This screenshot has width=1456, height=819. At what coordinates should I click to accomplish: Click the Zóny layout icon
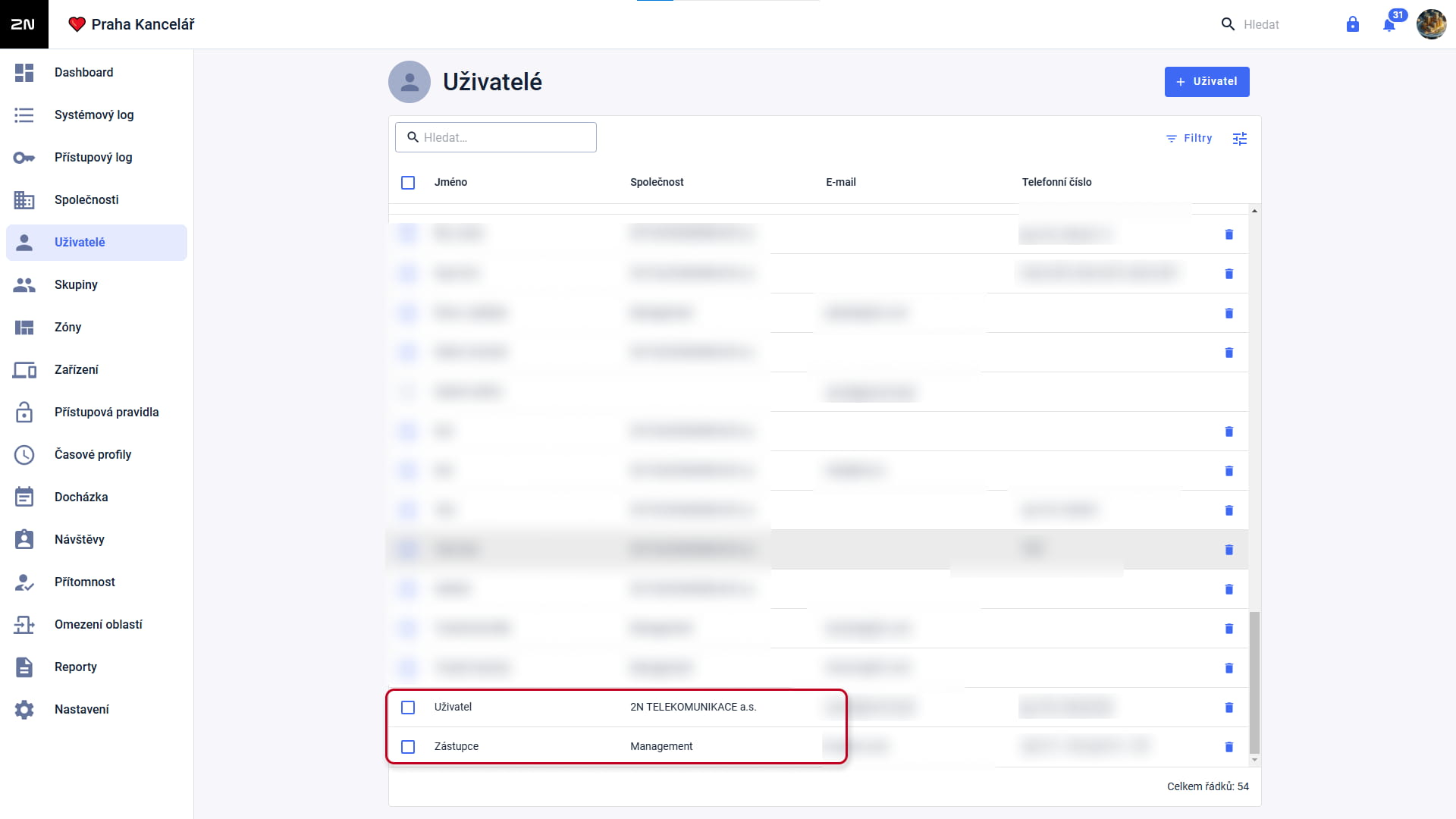coord(24,328)
